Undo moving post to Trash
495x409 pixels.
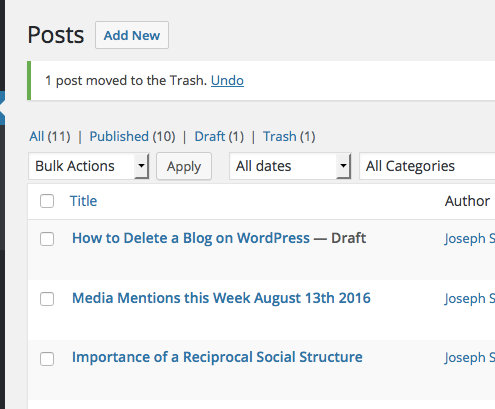(x=227, y=81)
